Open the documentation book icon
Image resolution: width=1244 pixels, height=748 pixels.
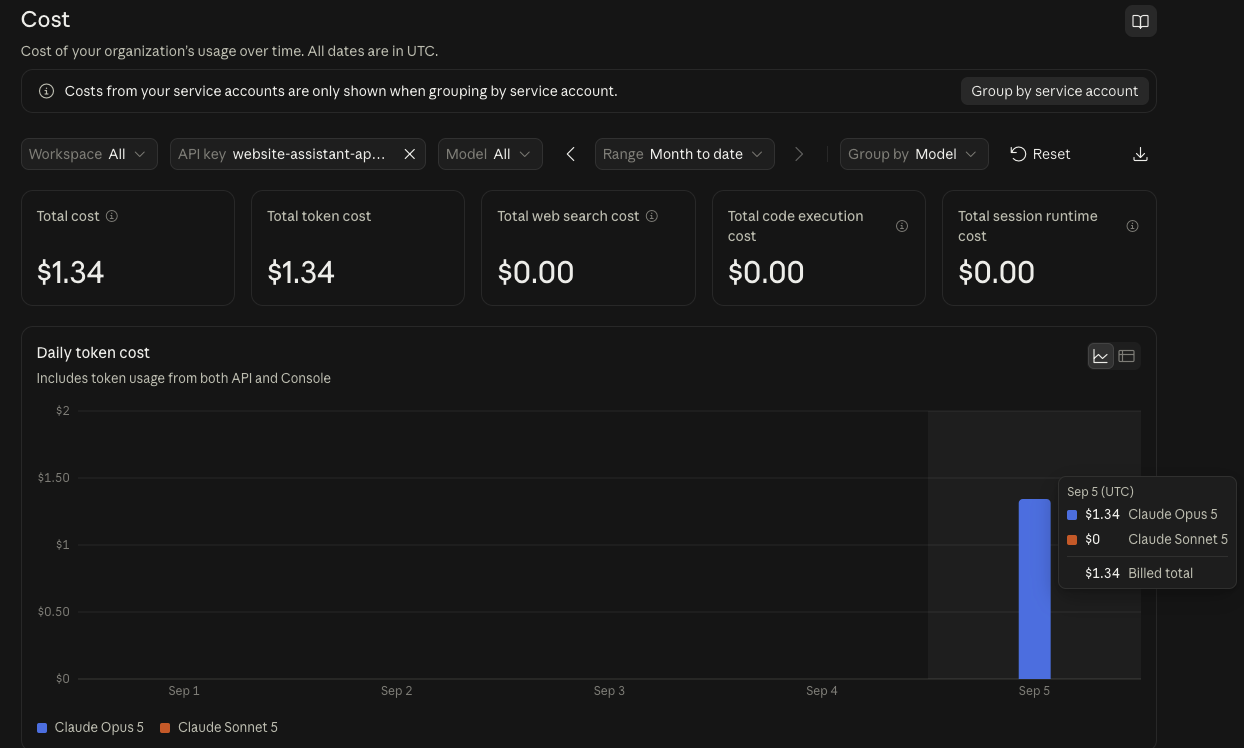1140,21
